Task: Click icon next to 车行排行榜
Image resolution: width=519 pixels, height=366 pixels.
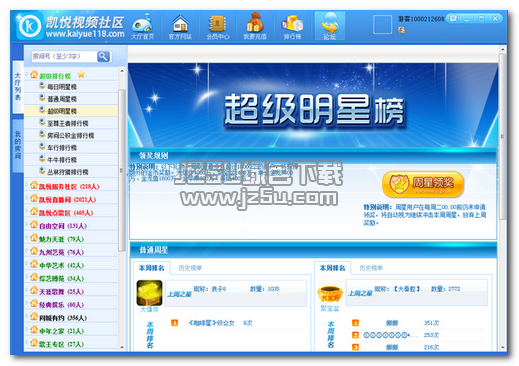Action: (42, 147)
